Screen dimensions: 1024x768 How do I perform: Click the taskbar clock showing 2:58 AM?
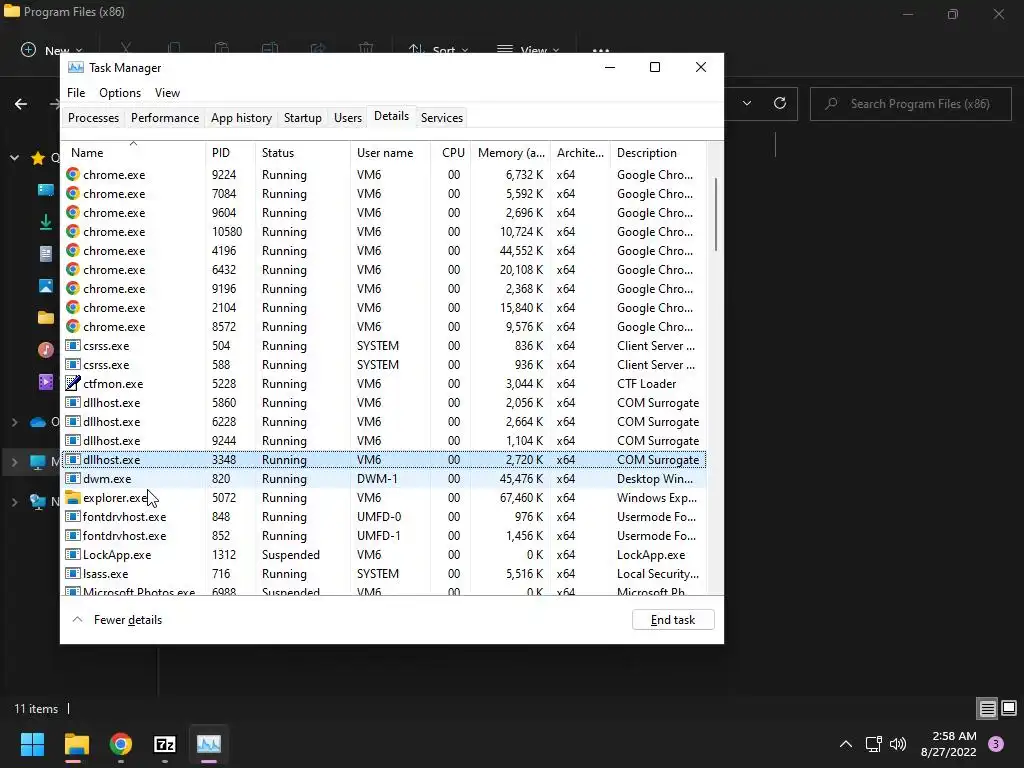(x=948, y=744)
